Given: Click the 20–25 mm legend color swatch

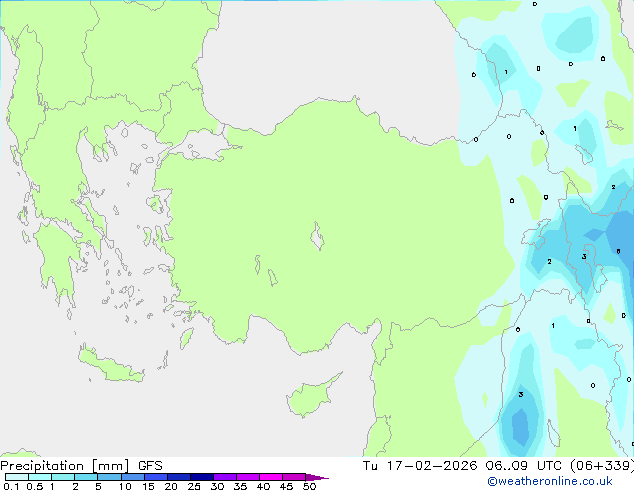Looking at the screenshot, I should point(179,477).
